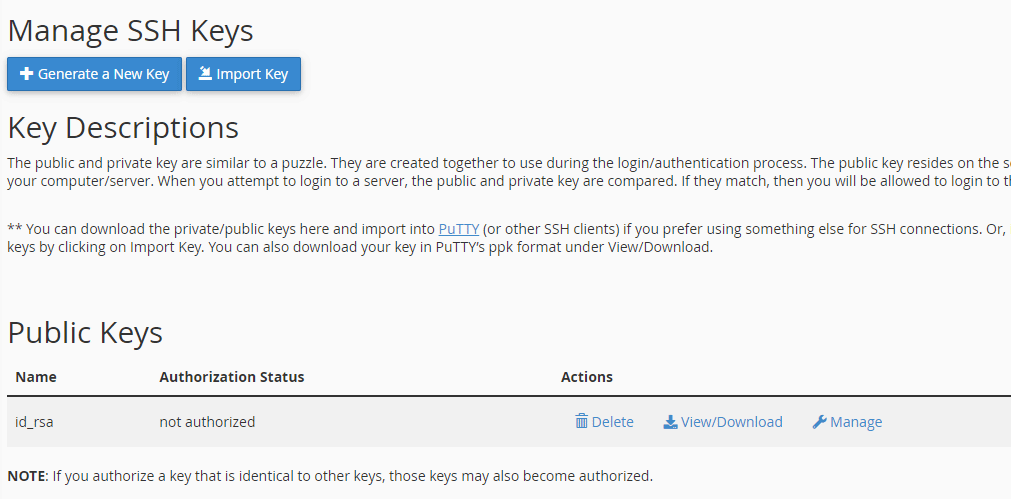Click the download arrow icon beside View/Download
The image size is (1011, 499).
[x=670, y=422]
